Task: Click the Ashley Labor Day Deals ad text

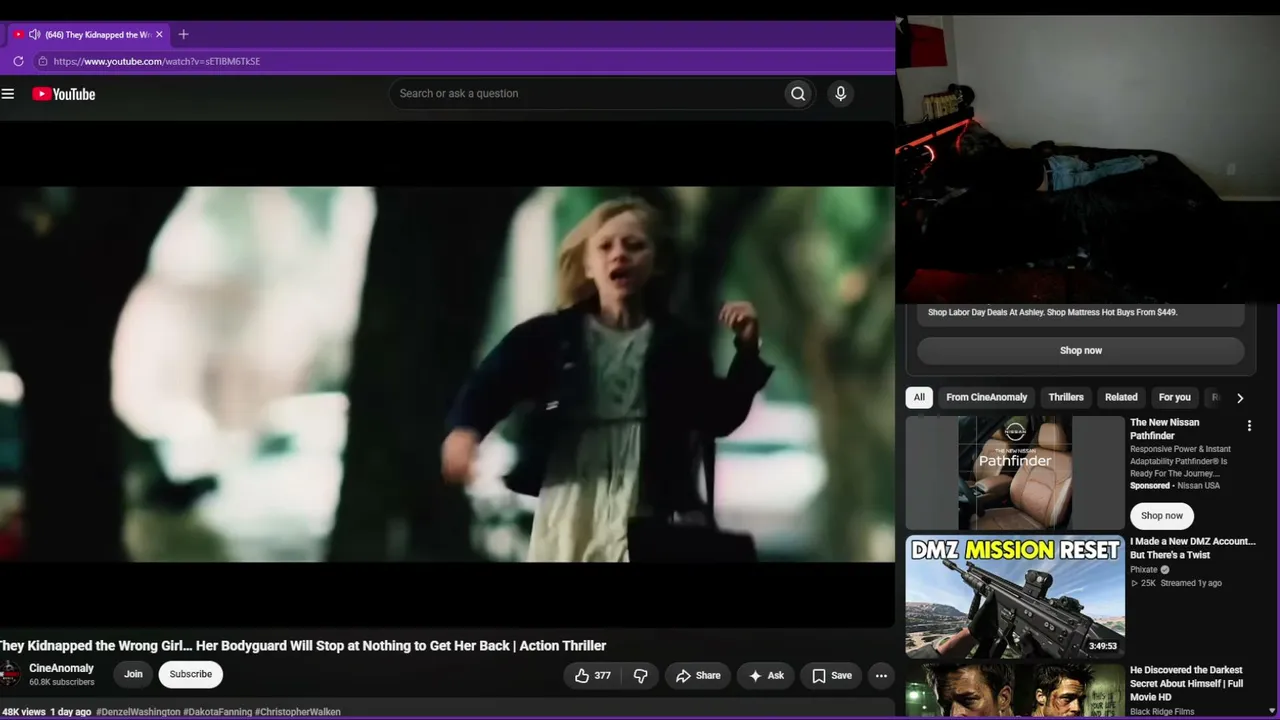Action: (x=1052, y=312)
